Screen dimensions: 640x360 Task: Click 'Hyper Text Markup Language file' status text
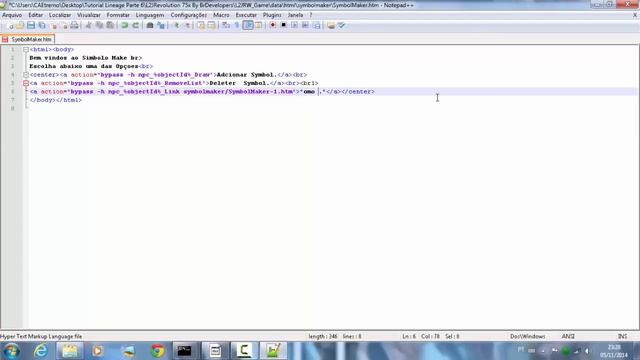[41, 336]
